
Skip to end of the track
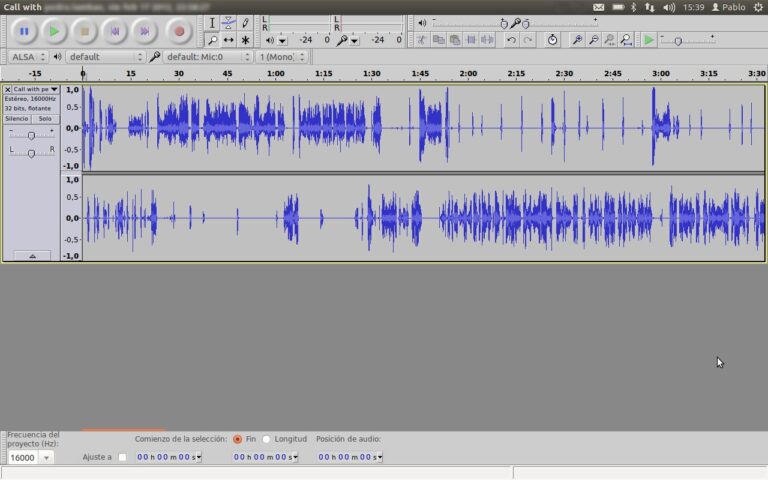pyautogui.click(x=145, y=32)
